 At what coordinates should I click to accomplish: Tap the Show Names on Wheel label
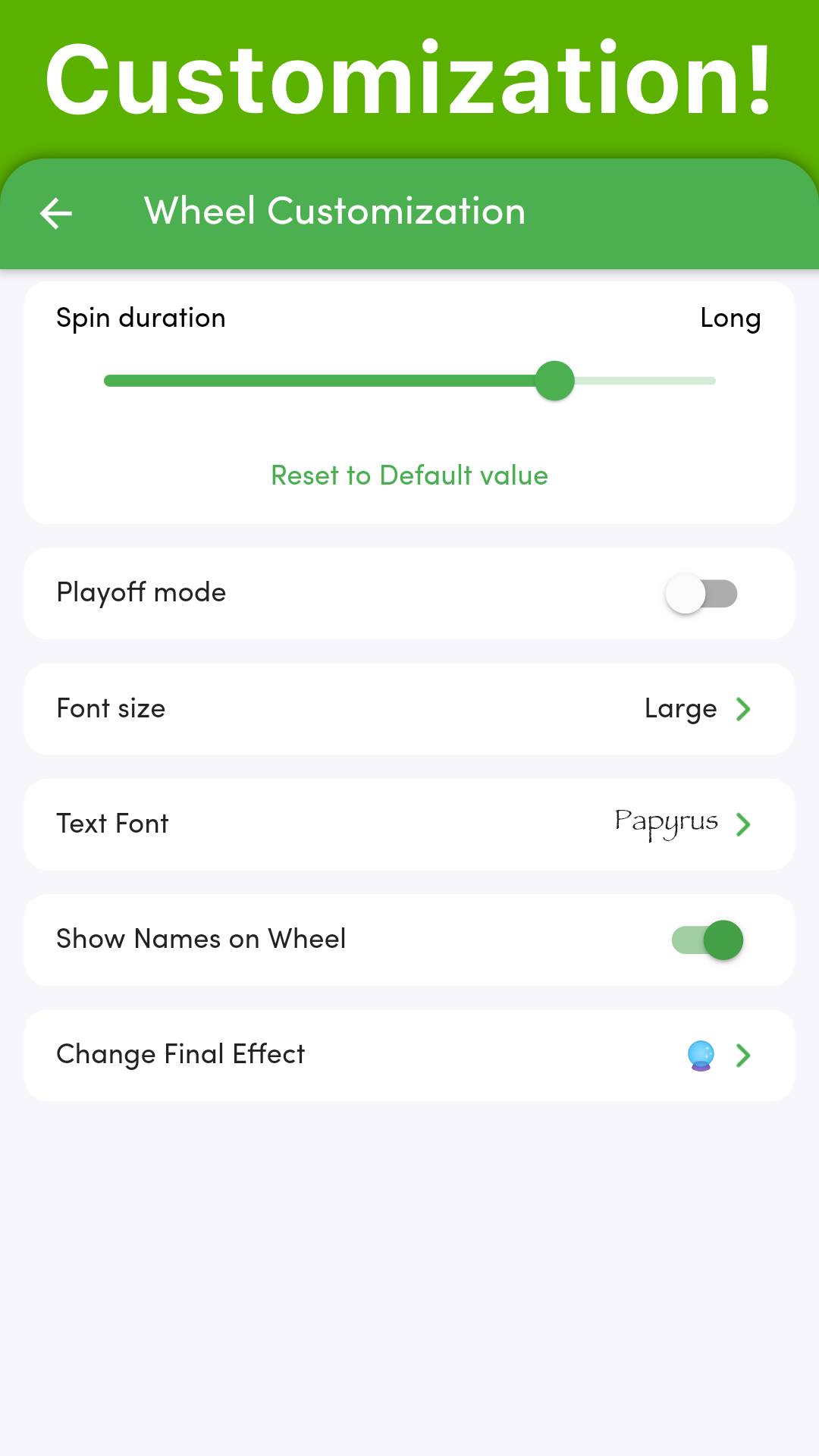[x=201, y=939]
